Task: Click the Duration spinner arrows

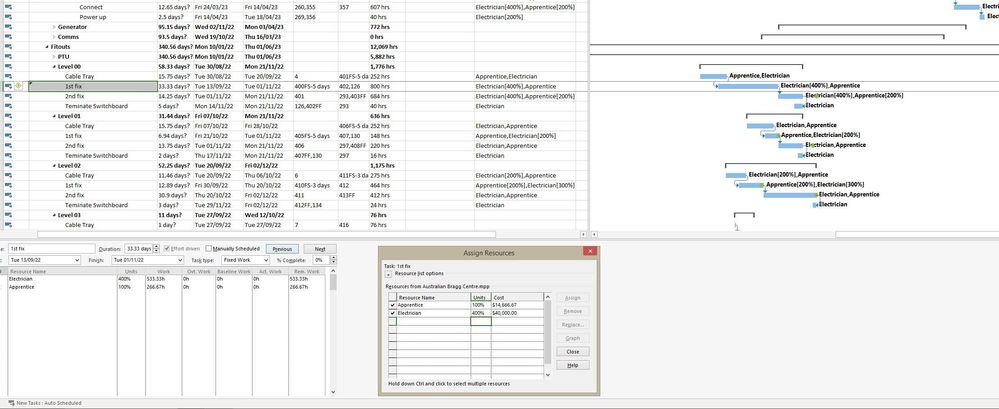Action: coord(156,249)
